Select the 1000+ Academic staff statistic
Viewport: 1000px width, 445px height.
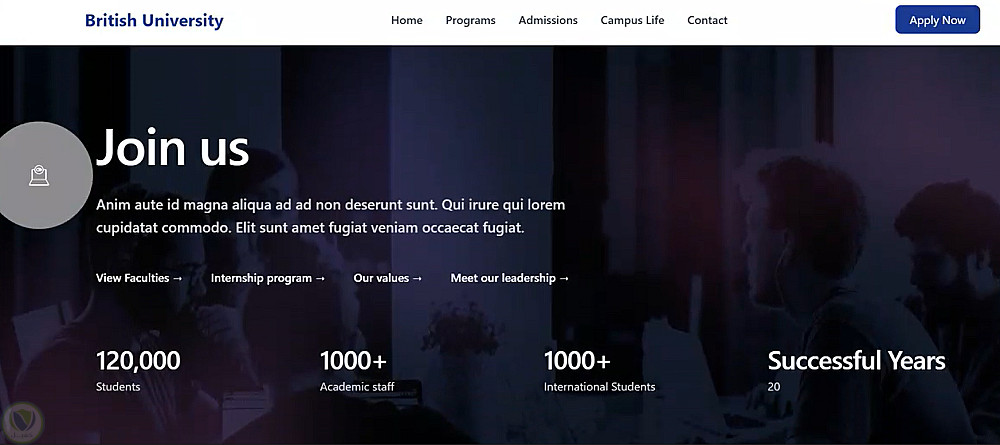[357, 370]
